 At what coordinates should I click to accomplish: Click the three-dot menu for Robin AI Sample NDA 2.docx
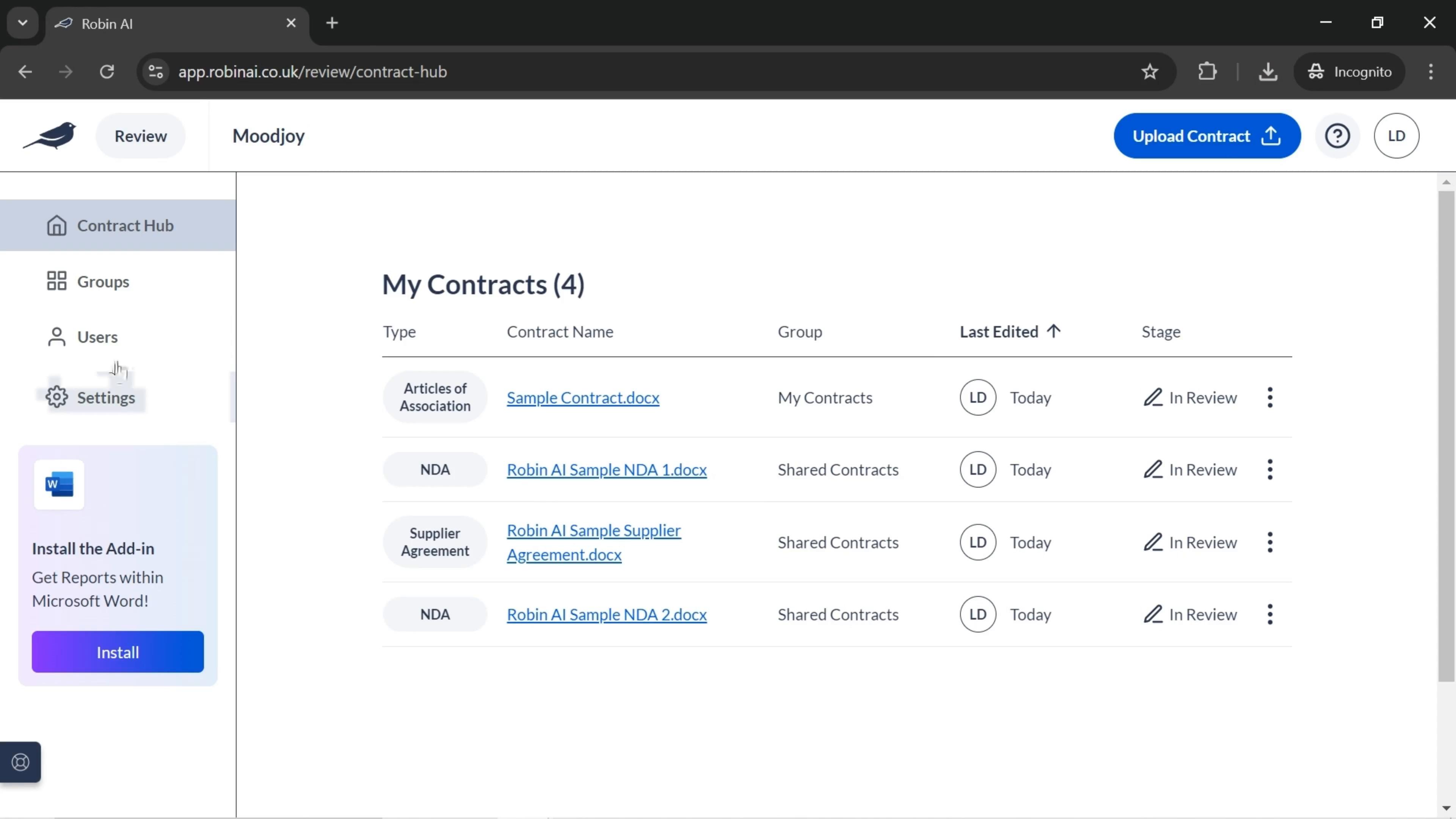pos(1271,614)
